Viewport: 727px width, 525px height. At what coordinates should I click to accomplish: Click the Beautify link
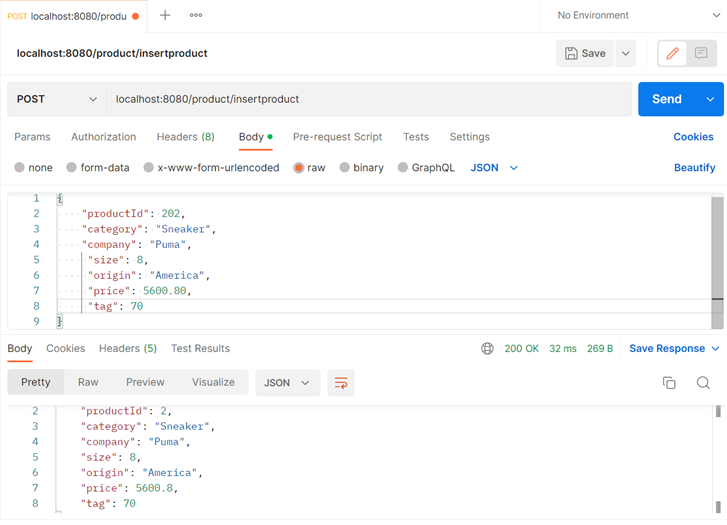695,167
